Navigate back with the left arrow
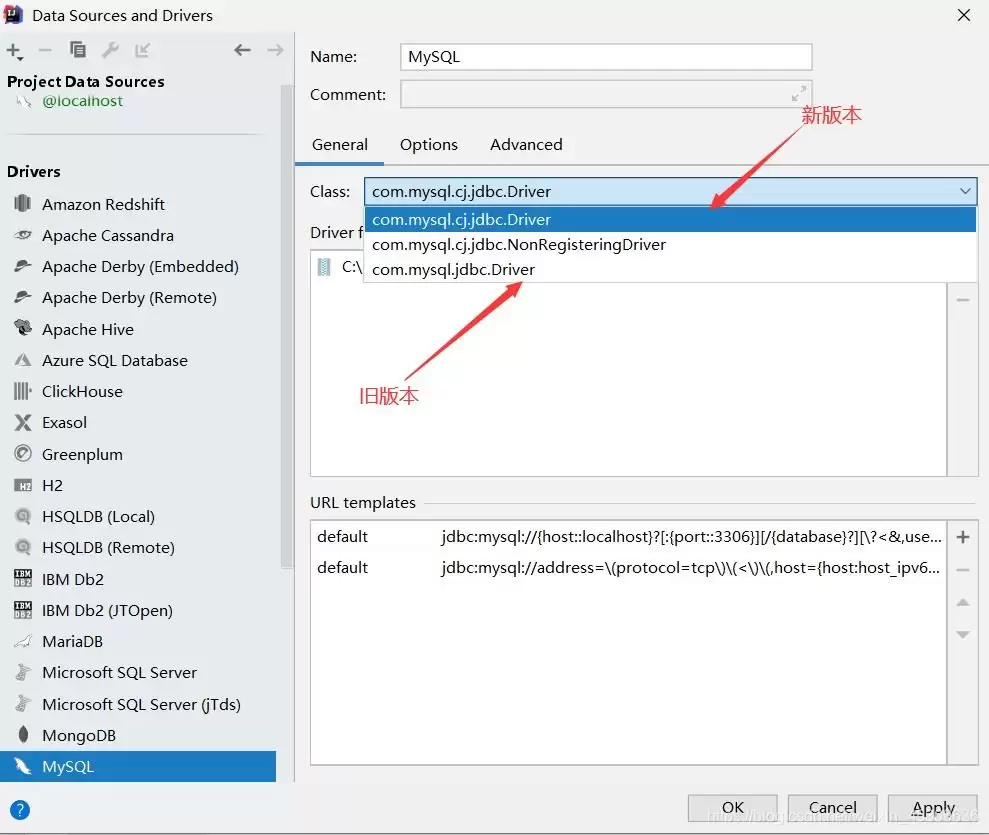Image resolution: width=989 pixels, height=835 pixels. tap(242, 50)
